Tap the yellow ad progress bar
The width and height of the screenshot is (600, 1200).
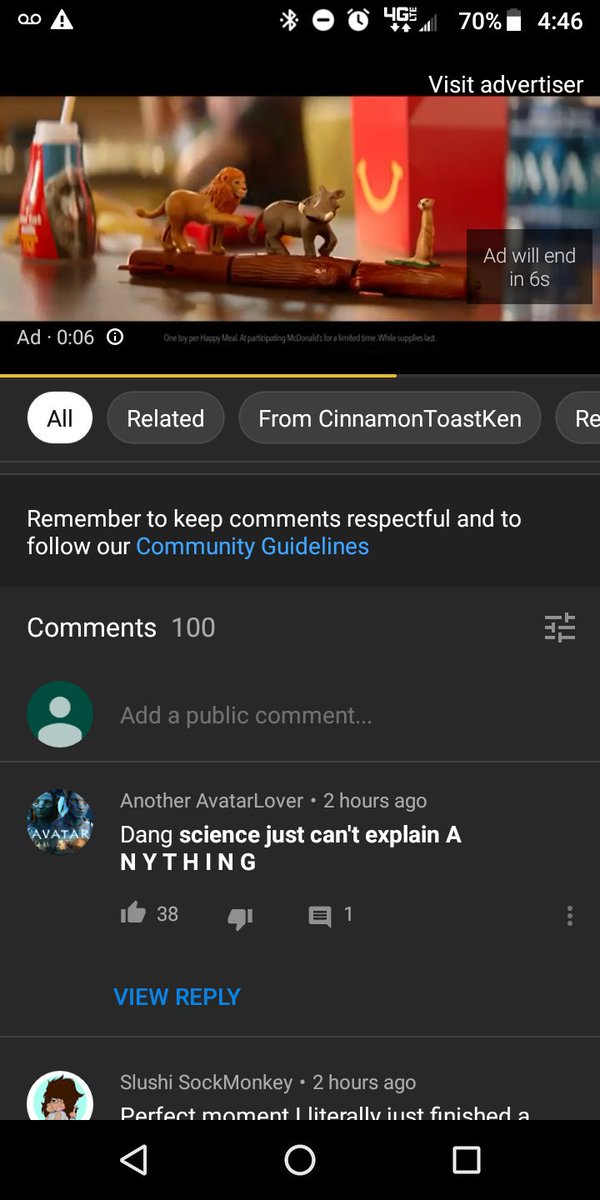[198, 376]
